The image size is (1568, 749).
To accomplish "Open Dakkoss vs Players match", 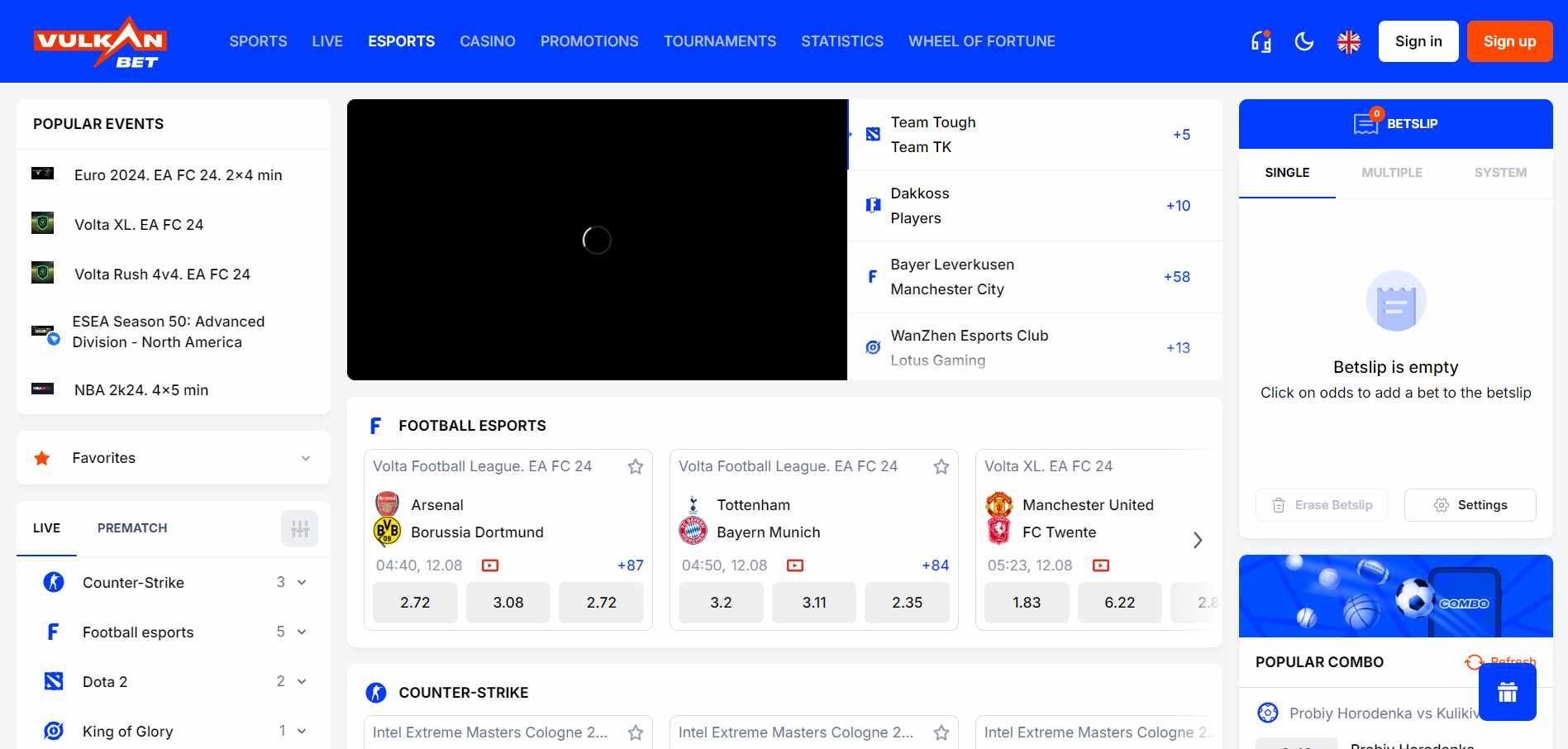I will [x=1035, y=206].
